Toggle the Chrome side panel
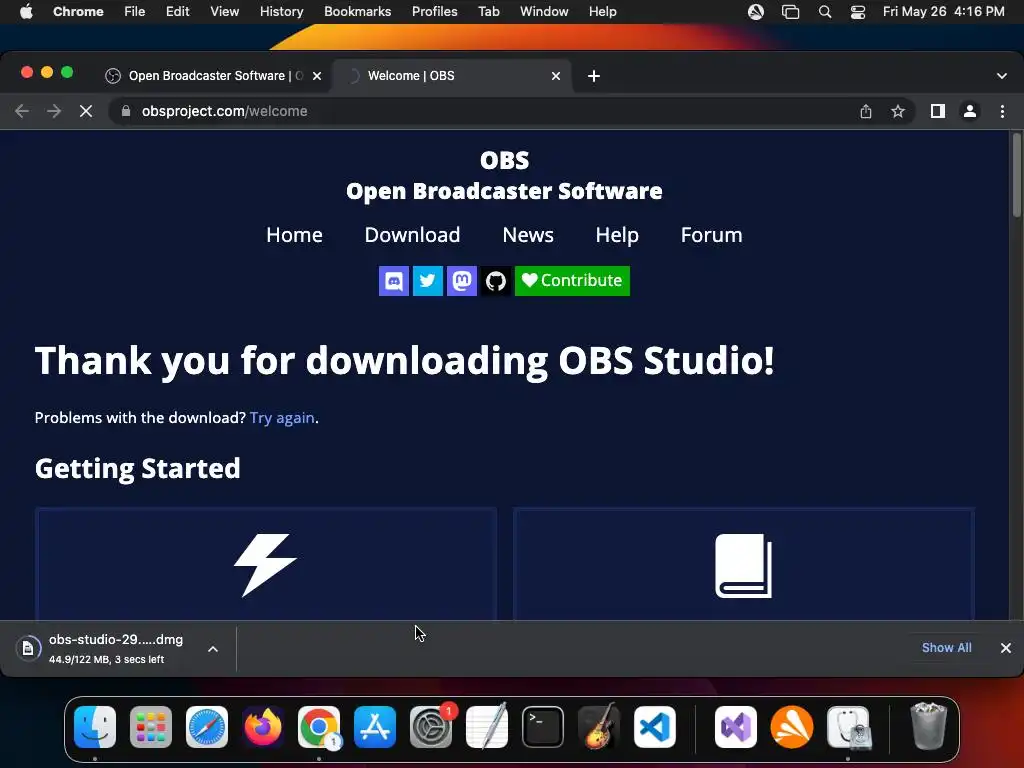1024x768 pixels. click(x=938, y=111)
